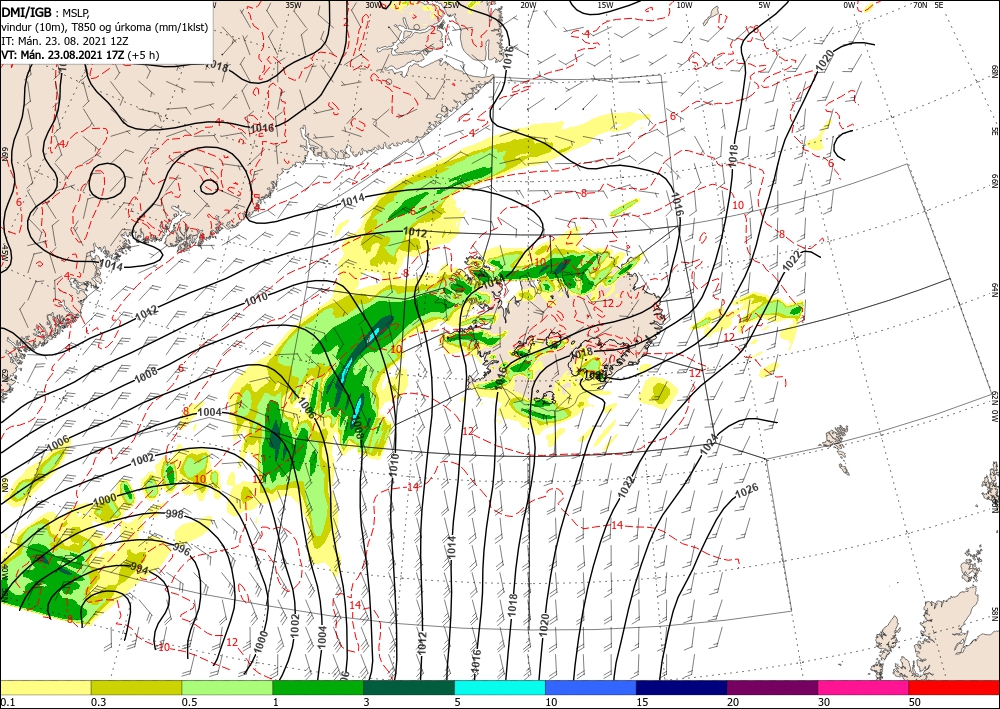The image size is (1000, 709).
Task: Click the 1026 isobar label
Action: pyautogui.click(x=747, y=490)
